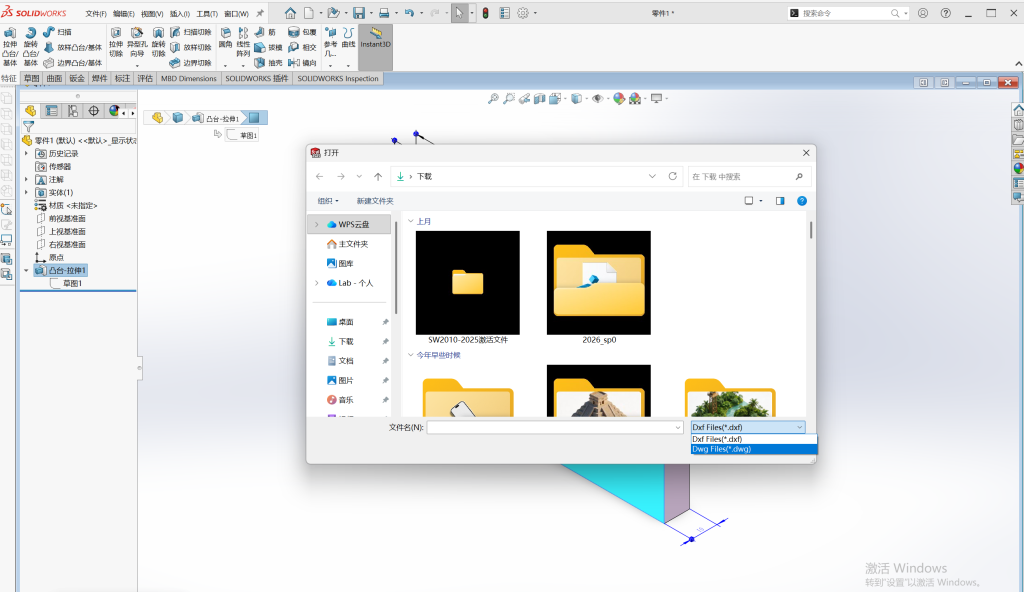
Task: Collapse the 凸台-拉伸1 tree node
Action: click(27, 271)
